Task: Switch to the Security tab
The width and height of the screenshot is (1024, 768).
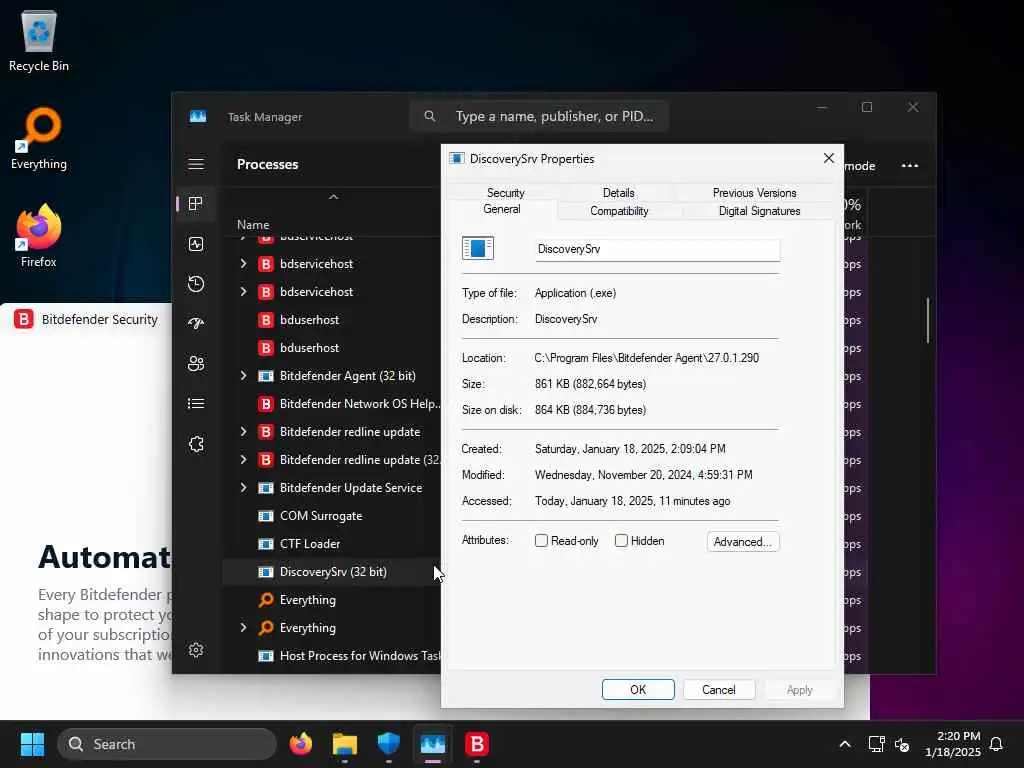Action: coord(505,193)
